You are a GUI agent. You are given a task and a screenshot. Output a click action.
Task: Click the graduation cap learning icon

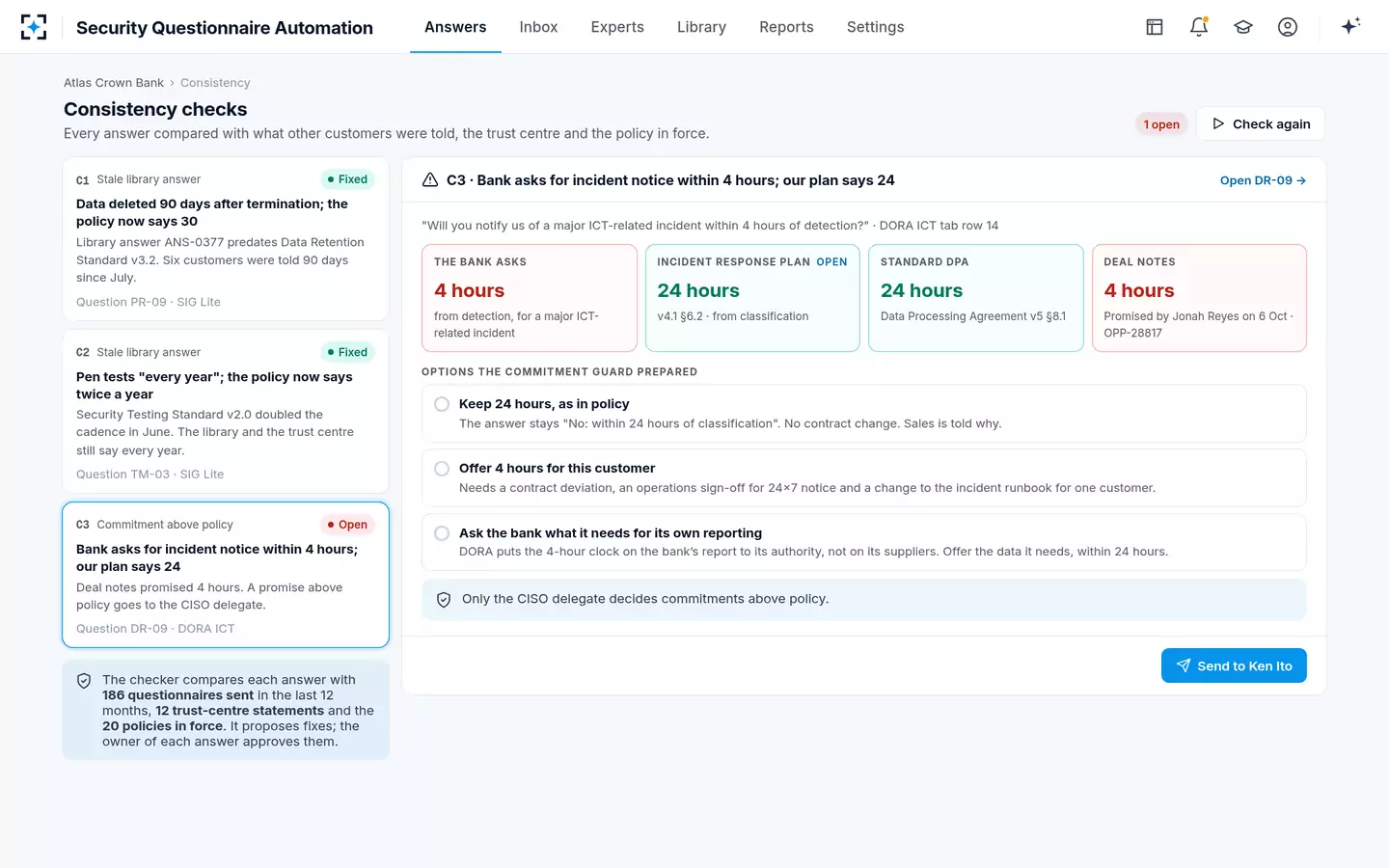coord(1243,27)
